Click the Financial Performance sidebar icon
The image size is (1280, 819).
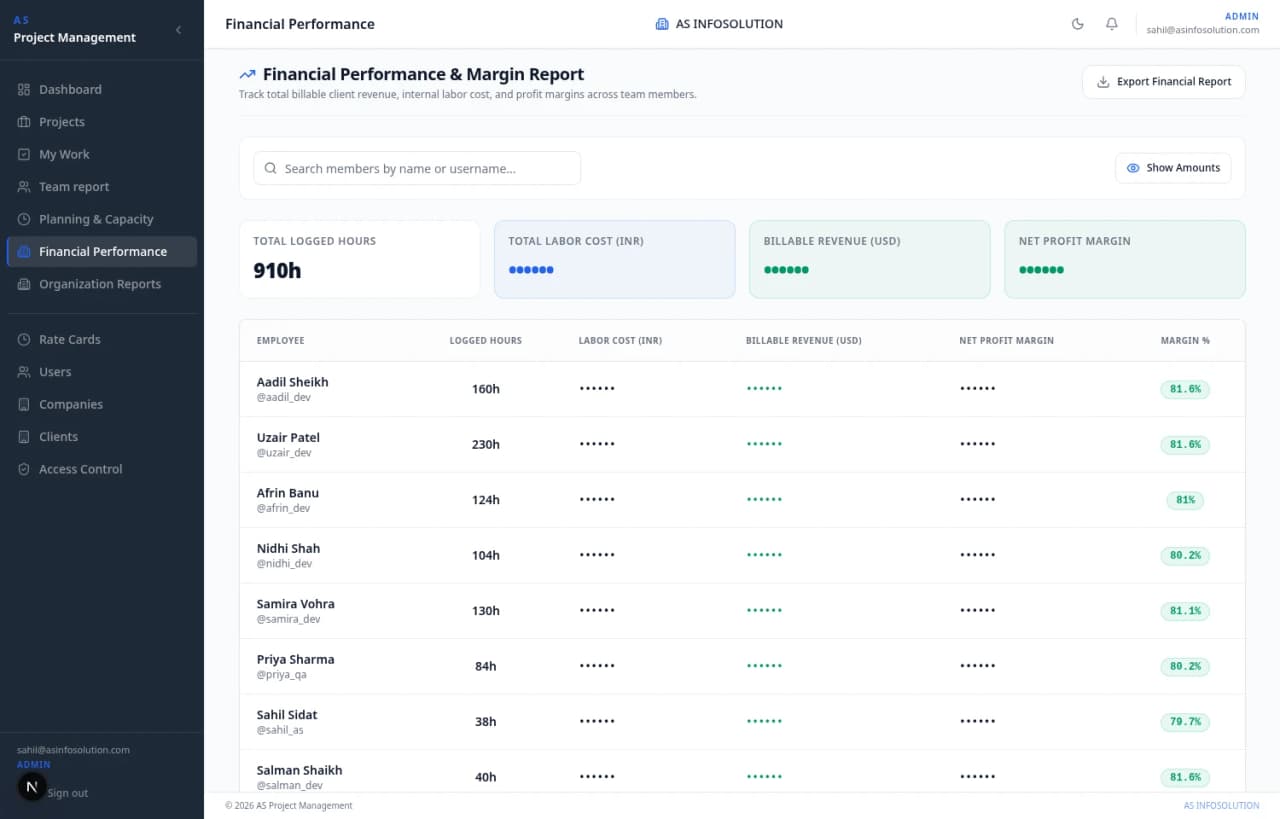(24, 252)
